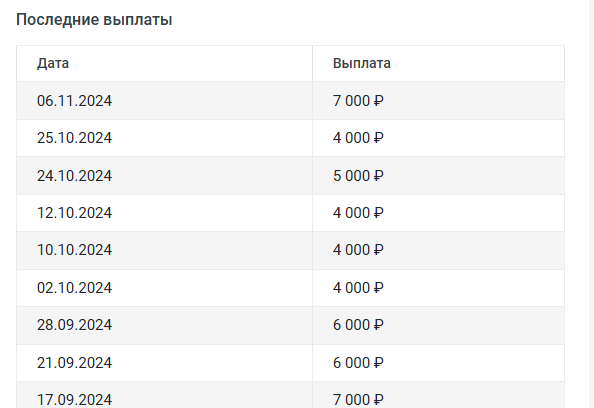Select the 02.10.2024 date cell
The image size is (594, 408).
(x=74, y=288)
